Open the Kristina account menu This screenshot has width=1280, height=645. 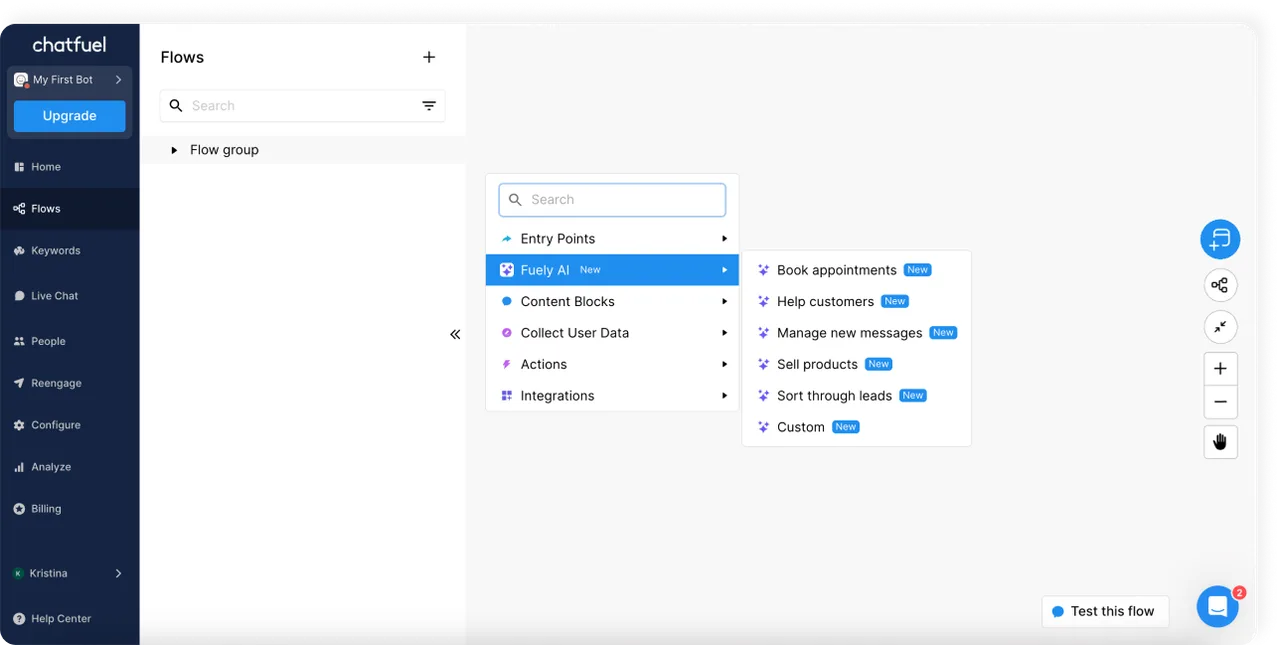pos(69,573)
